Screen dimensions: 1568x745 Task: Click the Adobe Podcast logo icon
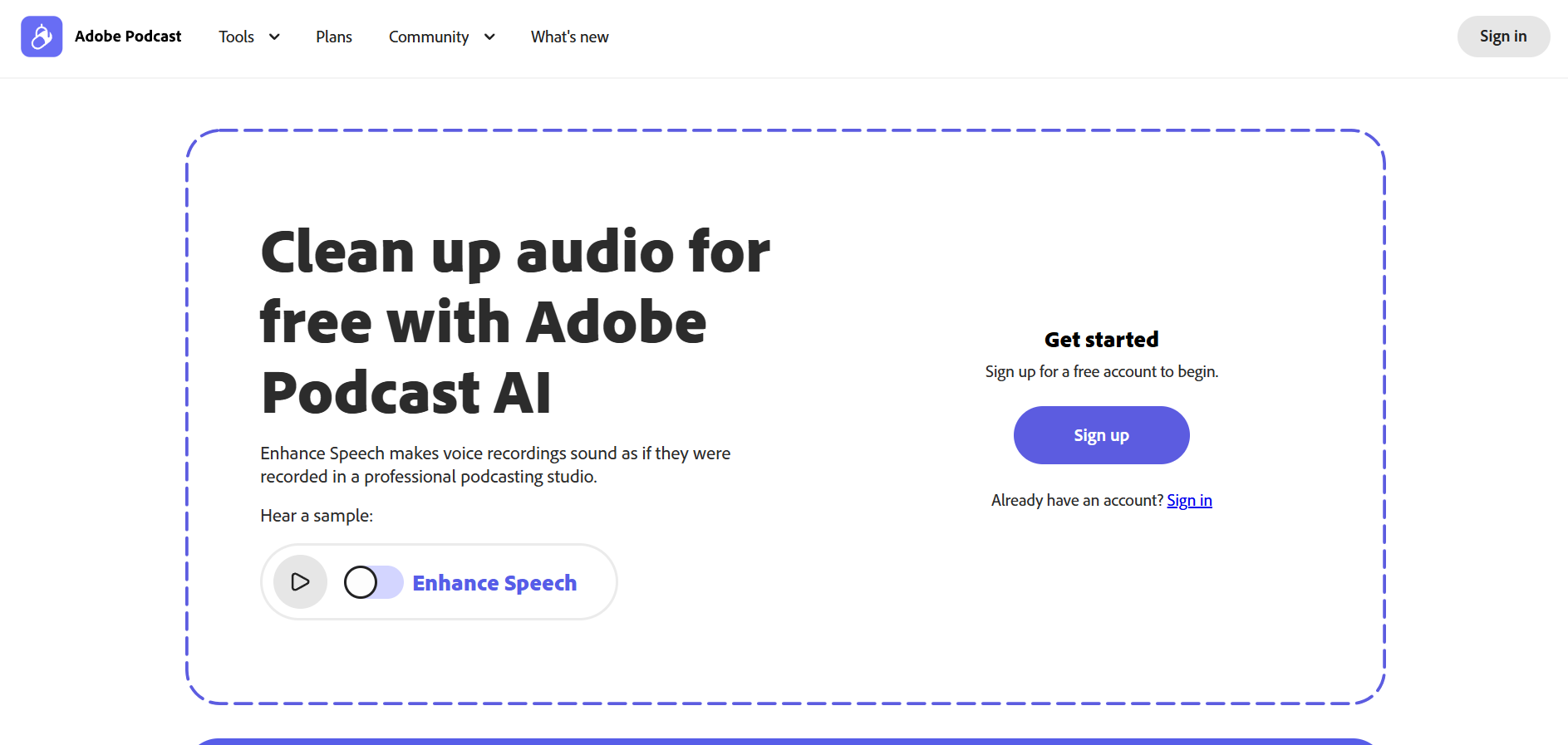[42, 37]
